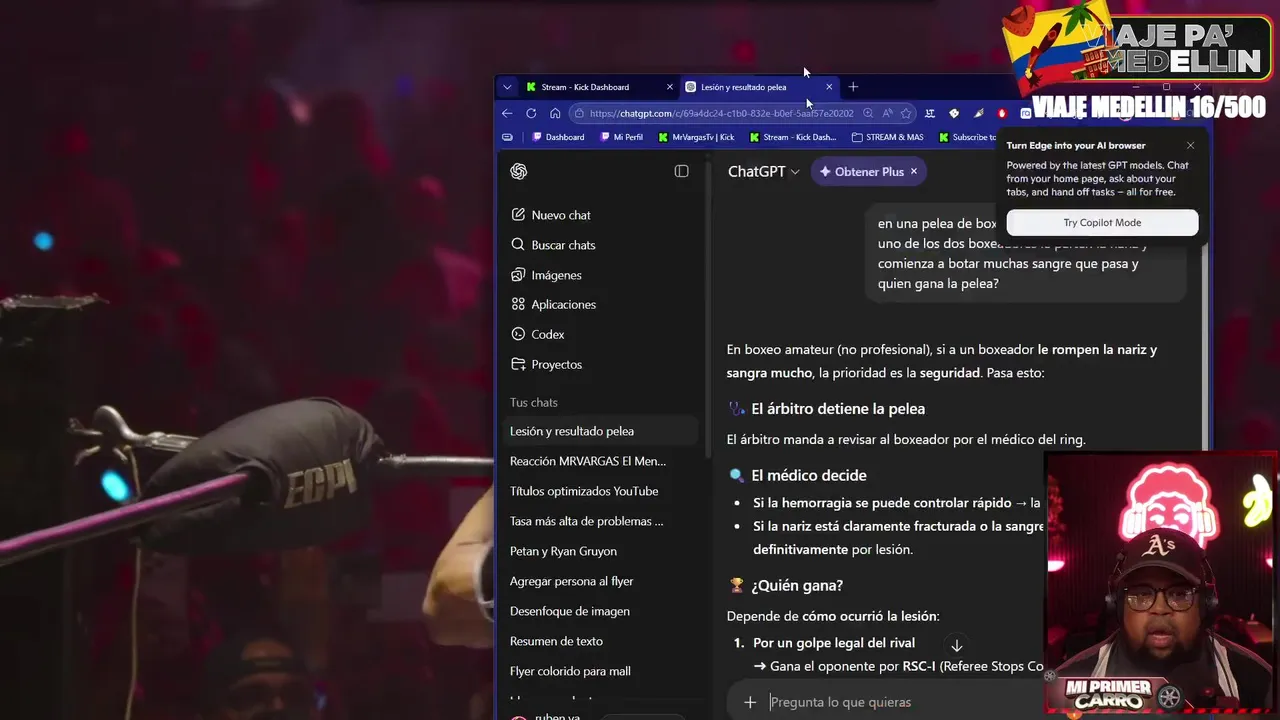Open Mi Perfil bookmark
This screenshot has height=720, width=1280.
tap(621, 137)
